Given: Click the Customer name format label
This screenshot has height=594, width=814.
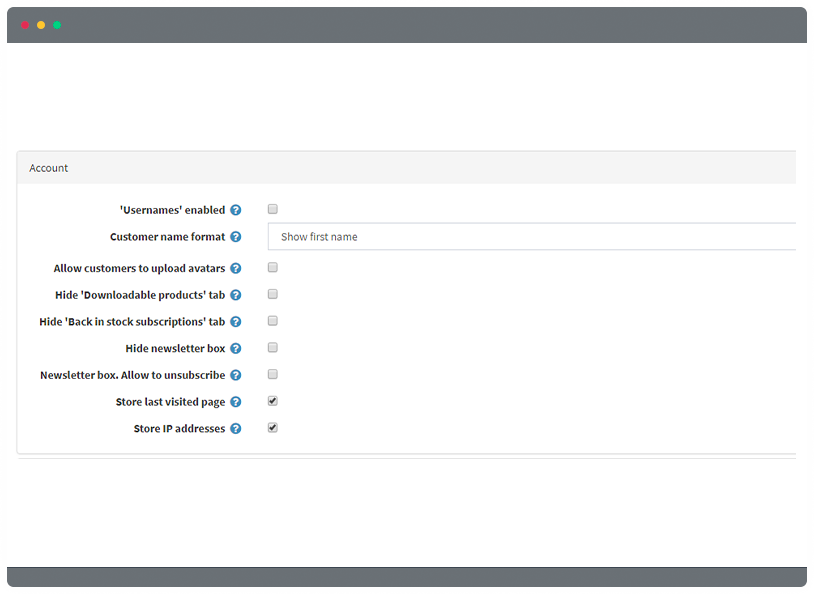Looking at the screenshot, I should click(x=168, y=237).
